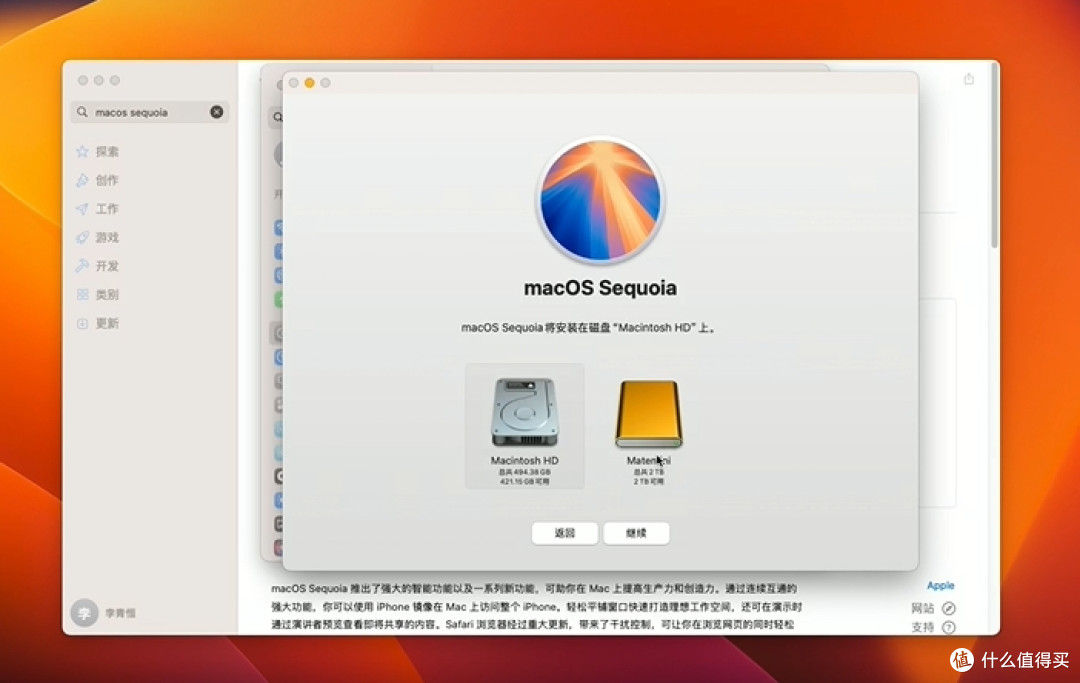This screenshot has height=683, width=1080.
Task: Click the App Store window vertical scrollbar
Action: tap(994, 155)
